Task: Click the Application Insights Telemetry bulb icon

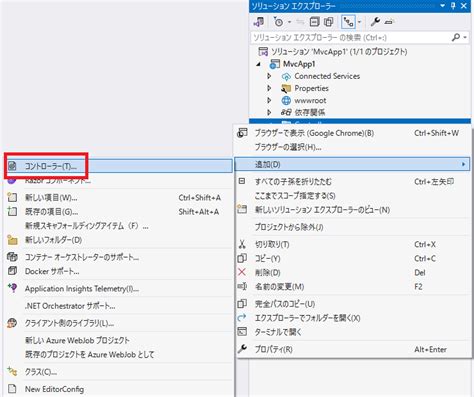Action: [x=12, y=288]
